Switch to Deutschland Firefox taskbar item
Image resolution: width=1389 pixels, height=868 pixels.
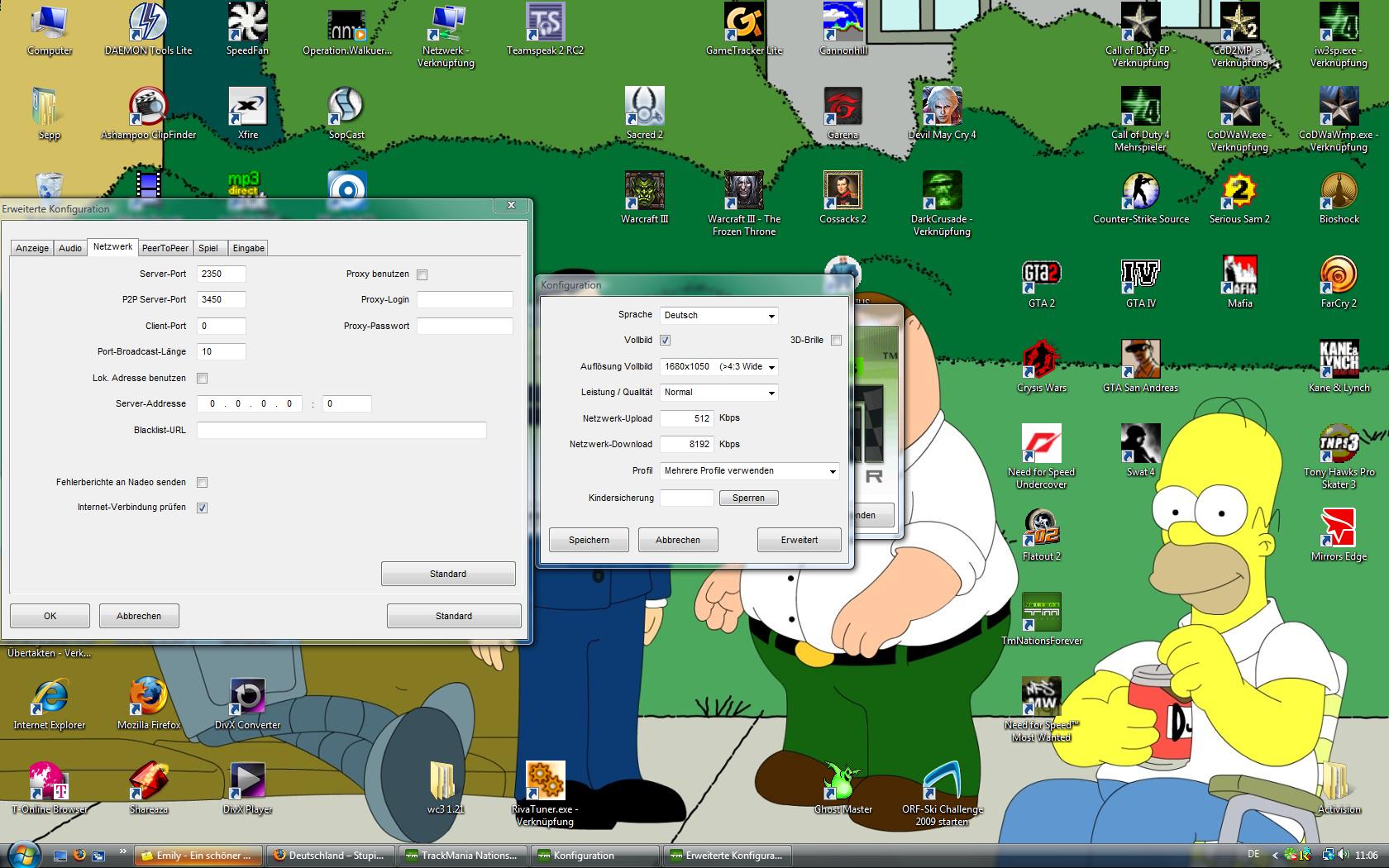(x=331, y=856)
